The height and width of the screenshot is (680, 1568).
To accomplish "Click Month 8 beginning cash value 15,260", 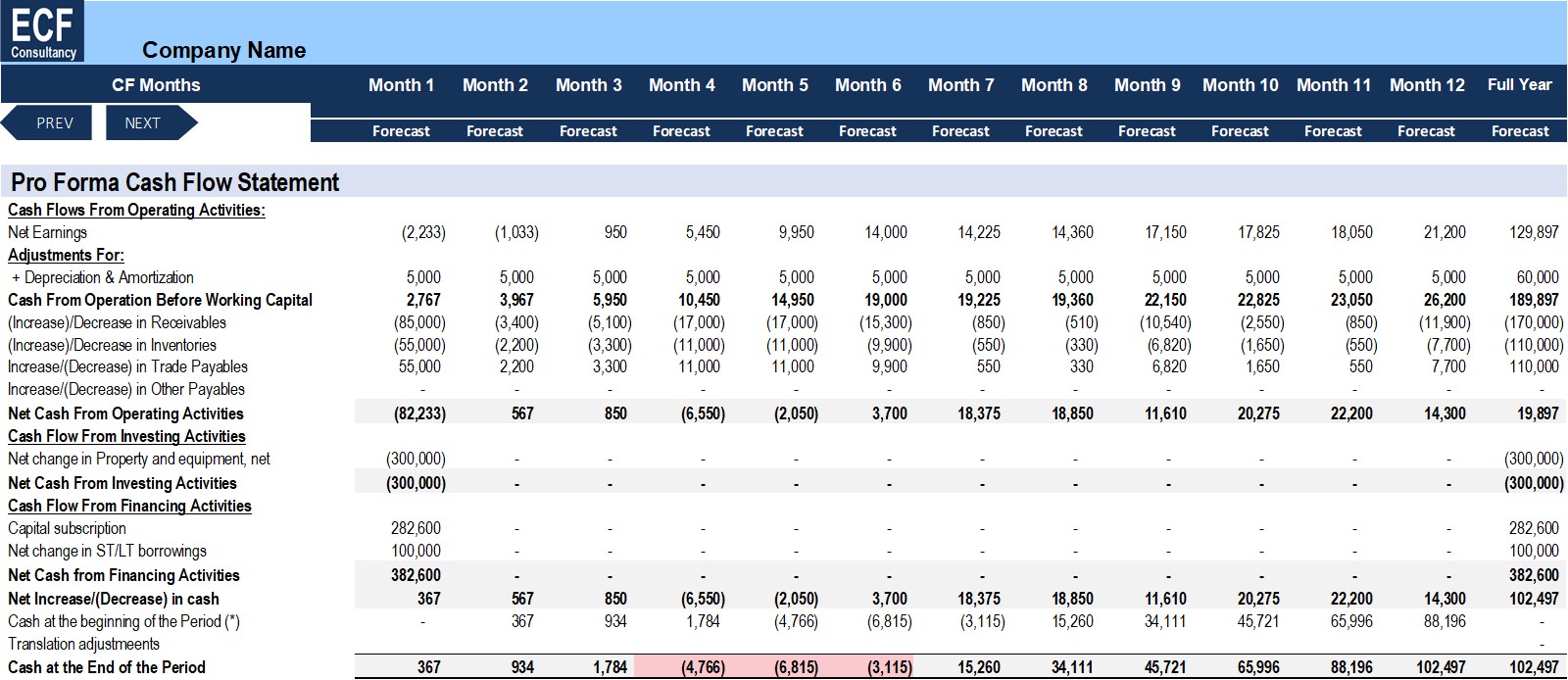I will [1072, 621].
